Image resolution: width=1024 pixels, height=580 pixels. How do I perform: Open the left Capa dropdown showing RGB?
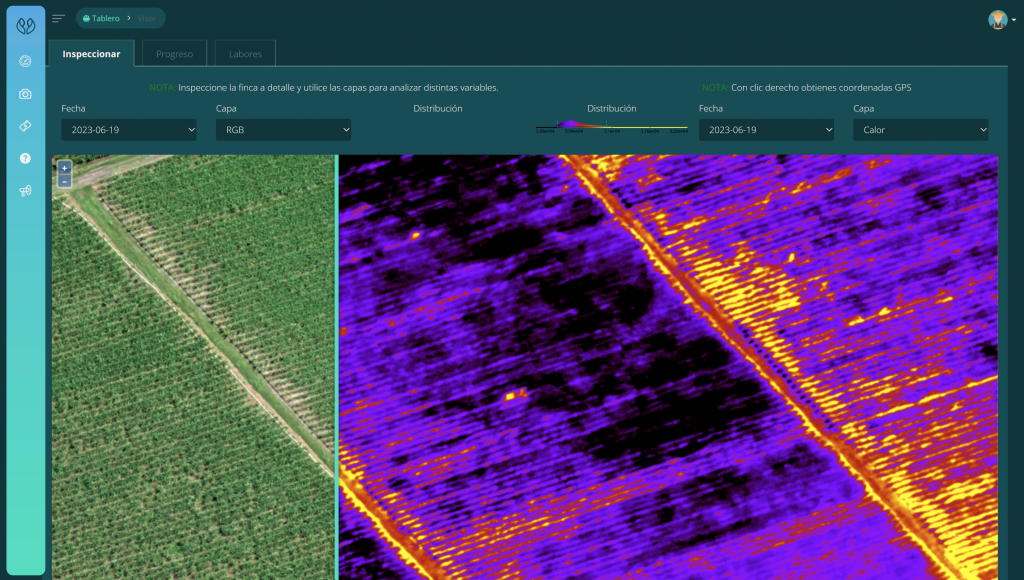pyautogui.click(x=283, y=130)
